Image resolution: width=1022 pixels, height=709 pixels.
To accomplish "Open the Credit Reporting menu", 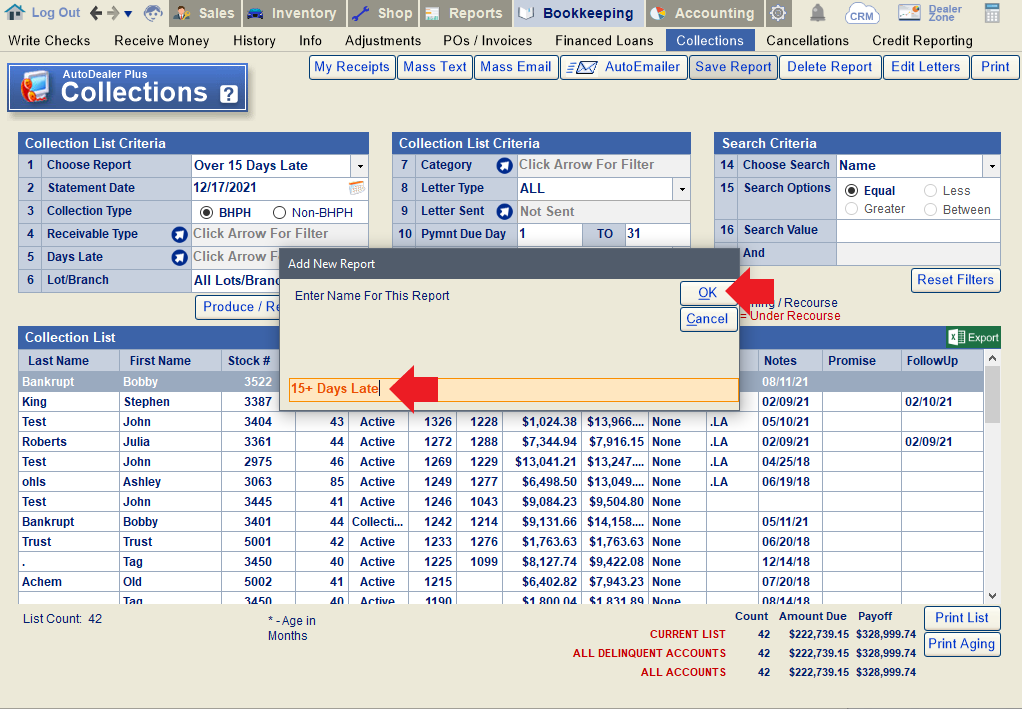I will pos(922,40).
